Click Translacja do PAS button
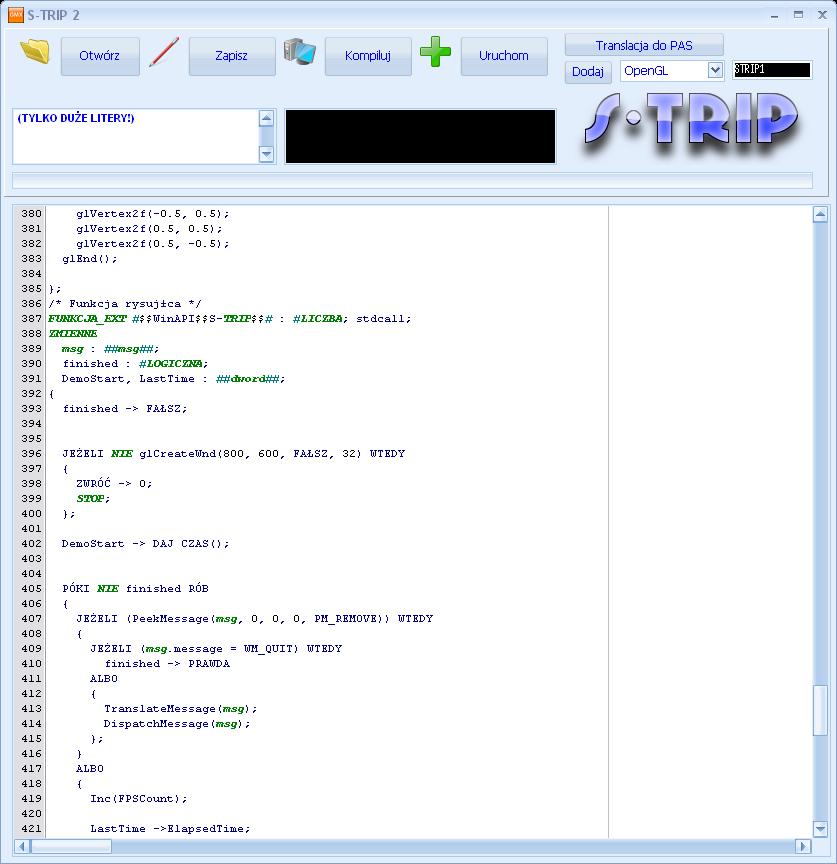This screenshot has height=864, width=837. 644,45
